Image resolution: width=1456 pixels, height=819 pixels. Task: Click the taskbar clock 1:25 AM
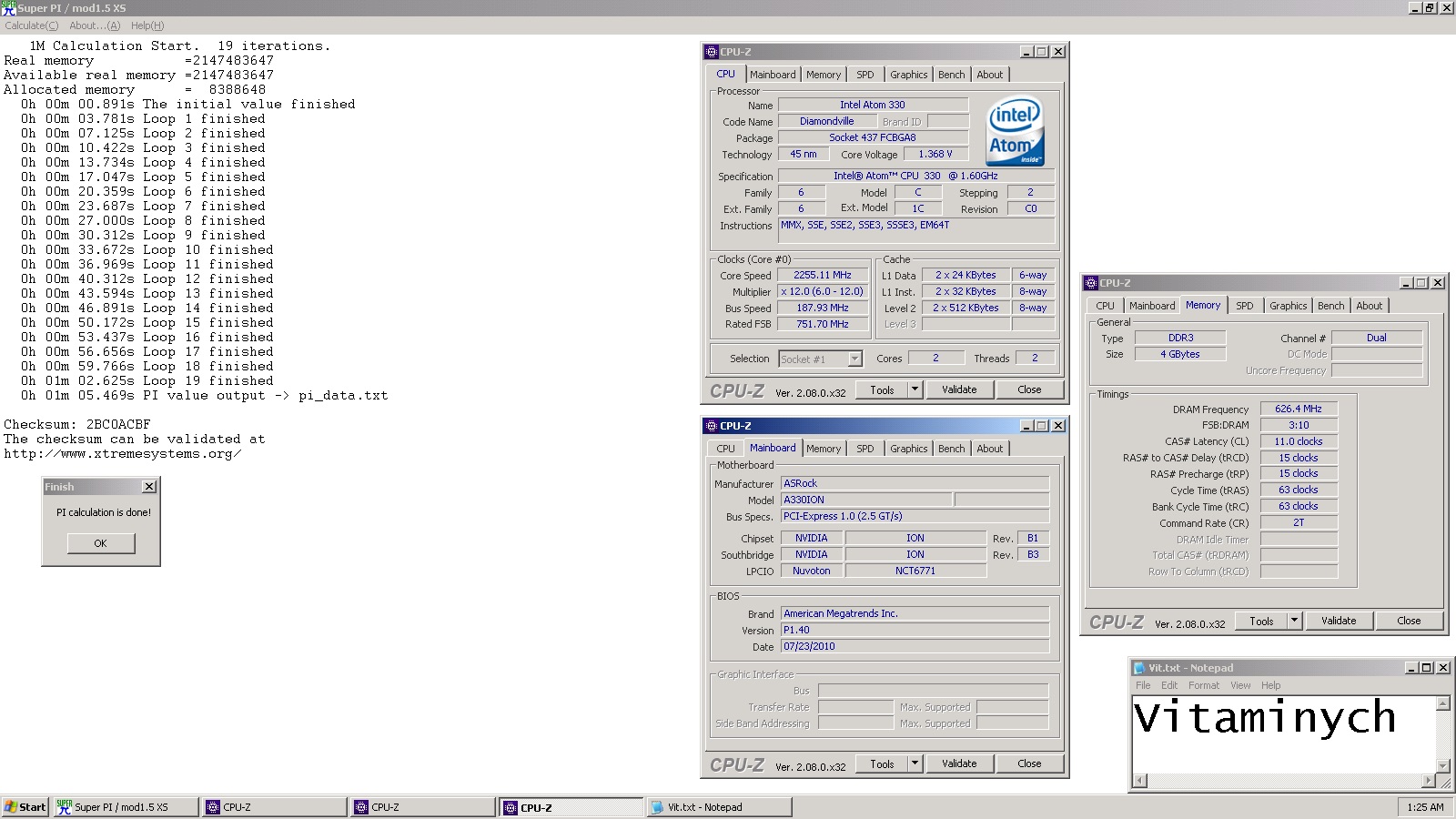[1424, 807]
